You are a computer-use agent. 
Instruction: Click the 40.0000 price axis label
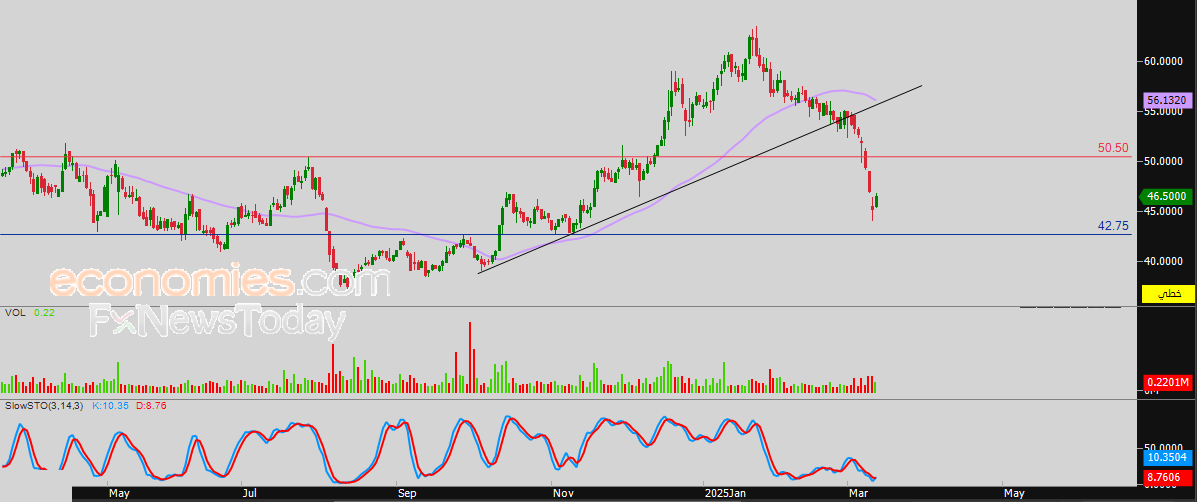tap(1163, 262)
